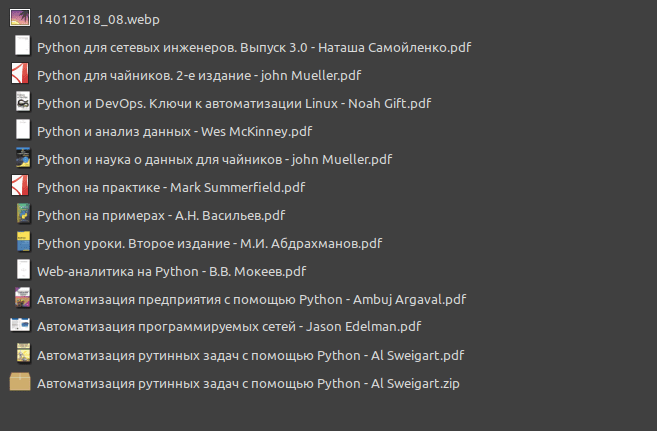
Task: Click the icon beside Python и DevOps book
Action: [20, 102]
